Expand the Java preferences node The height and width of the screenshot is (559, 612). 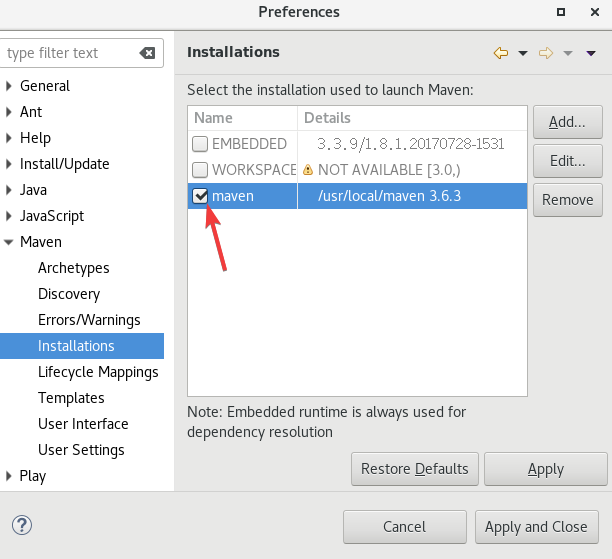point(9,190)
